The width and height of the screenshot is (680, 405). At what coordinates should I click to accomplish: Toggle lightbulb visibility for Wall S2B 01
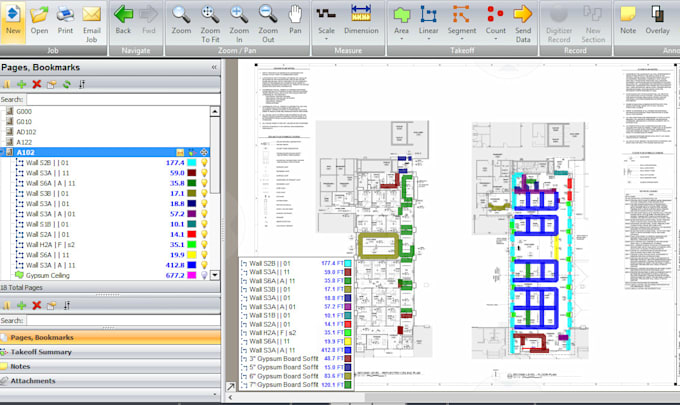[x=204, y=163]
